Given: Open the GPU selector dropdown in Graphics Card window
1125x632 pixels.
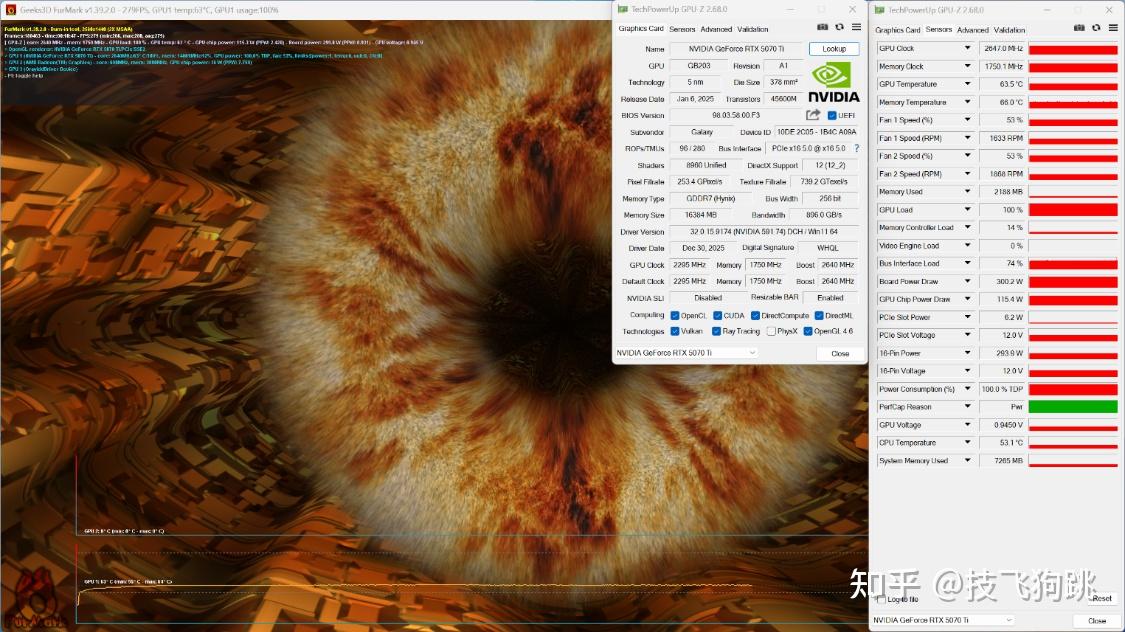Looking at the screenshot, I should tap(686, 353).
